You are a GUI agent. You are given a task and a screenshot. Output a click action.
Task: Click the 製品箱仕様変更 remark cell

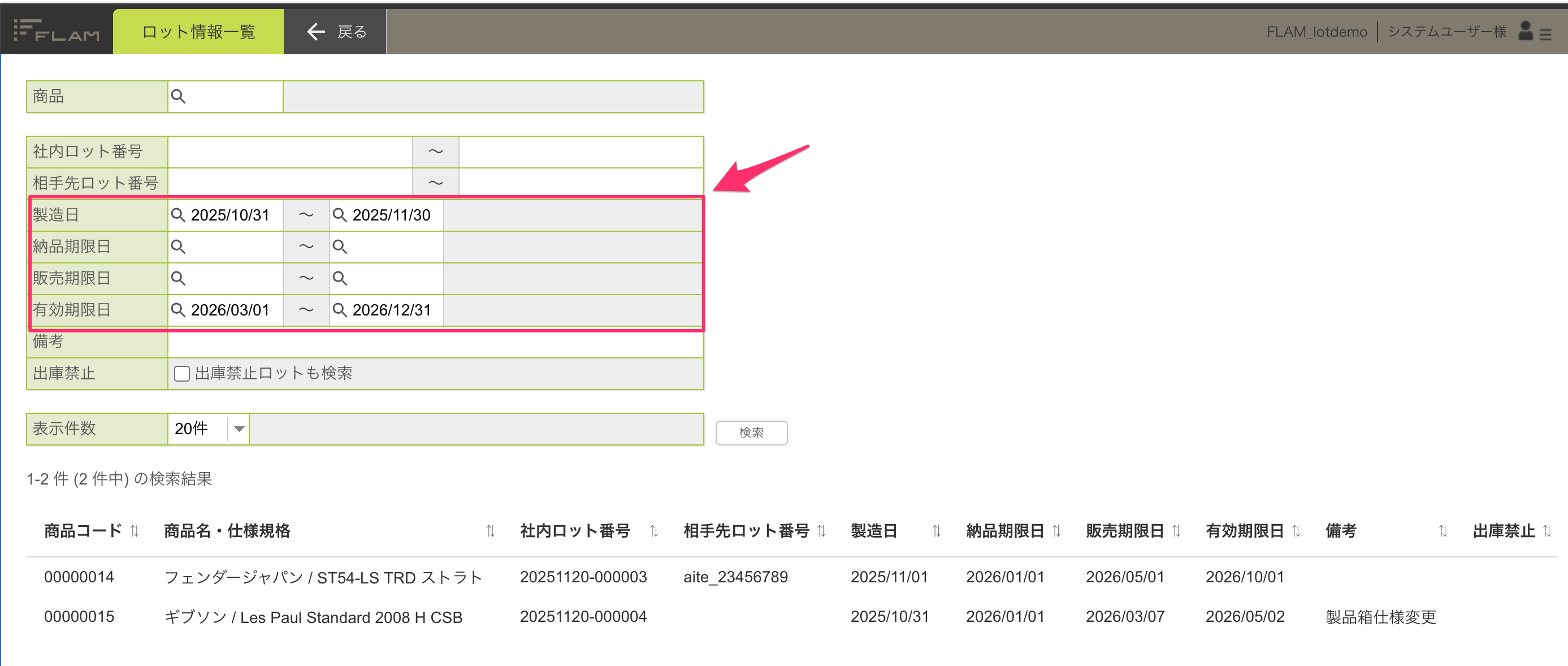(x=1380, y=617)
